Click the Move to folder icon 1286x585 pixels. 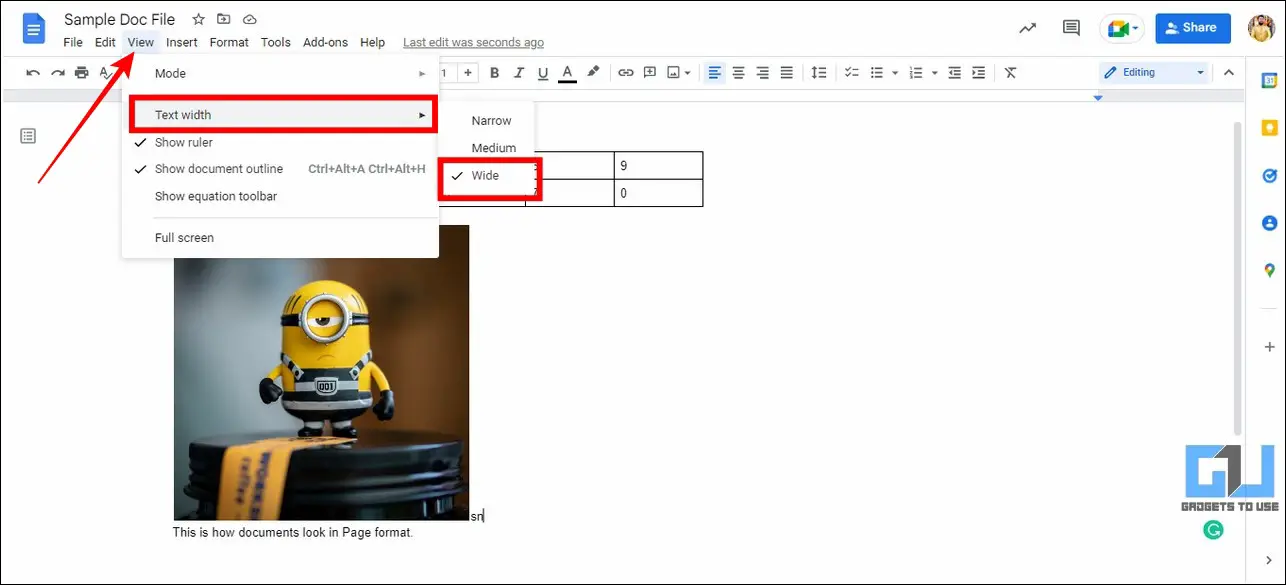click(x=224, y=19)
